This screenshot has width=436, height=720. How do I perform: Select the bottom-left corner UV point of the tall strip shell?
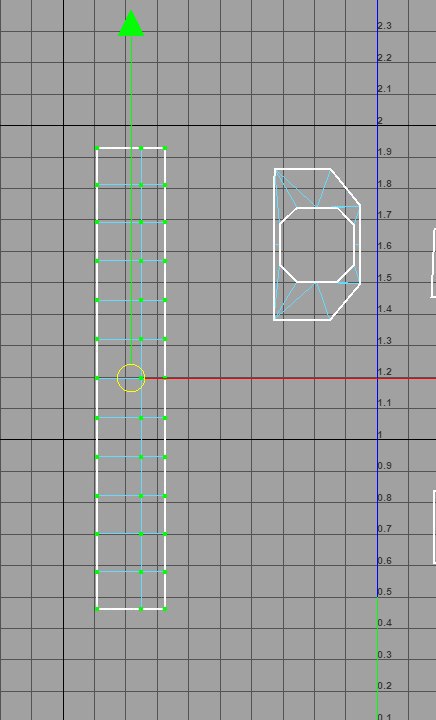[x=97, y=609]
